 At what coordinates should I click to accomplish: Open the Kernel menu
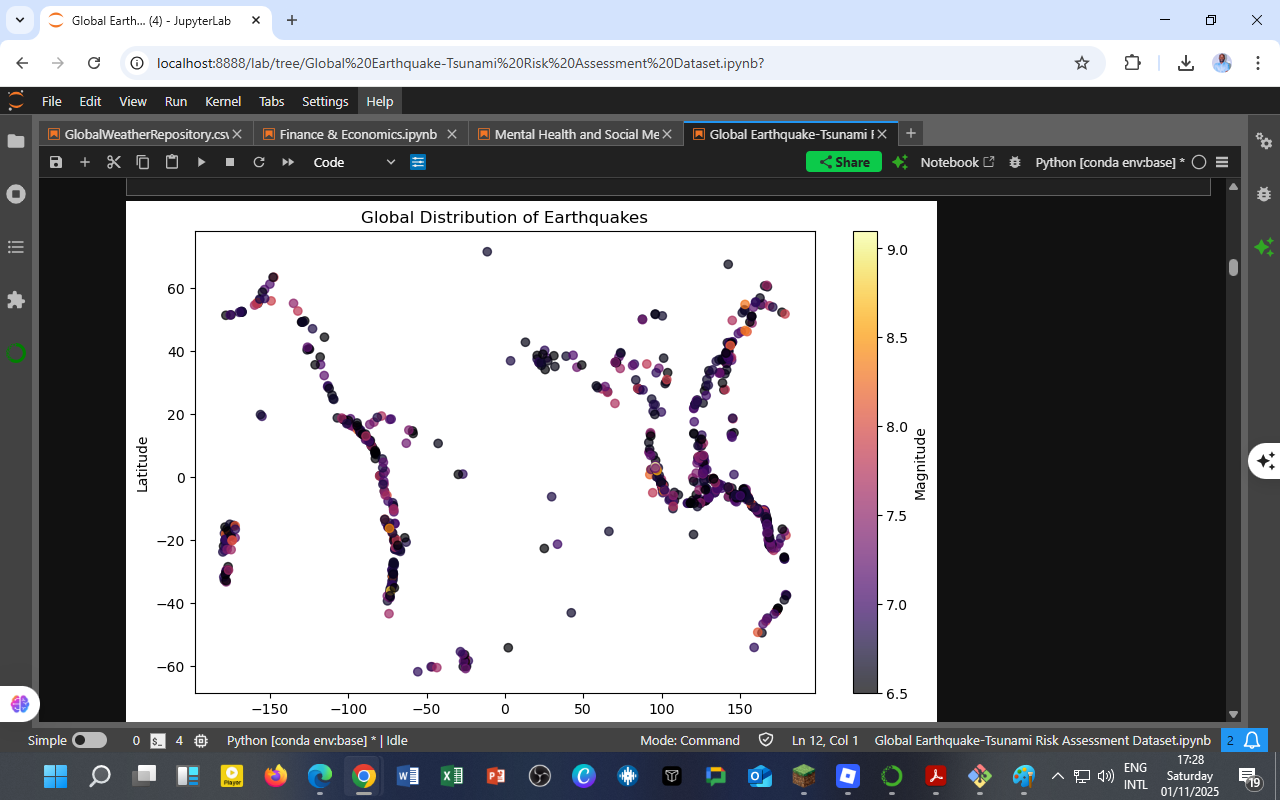(x=223, y=101)
